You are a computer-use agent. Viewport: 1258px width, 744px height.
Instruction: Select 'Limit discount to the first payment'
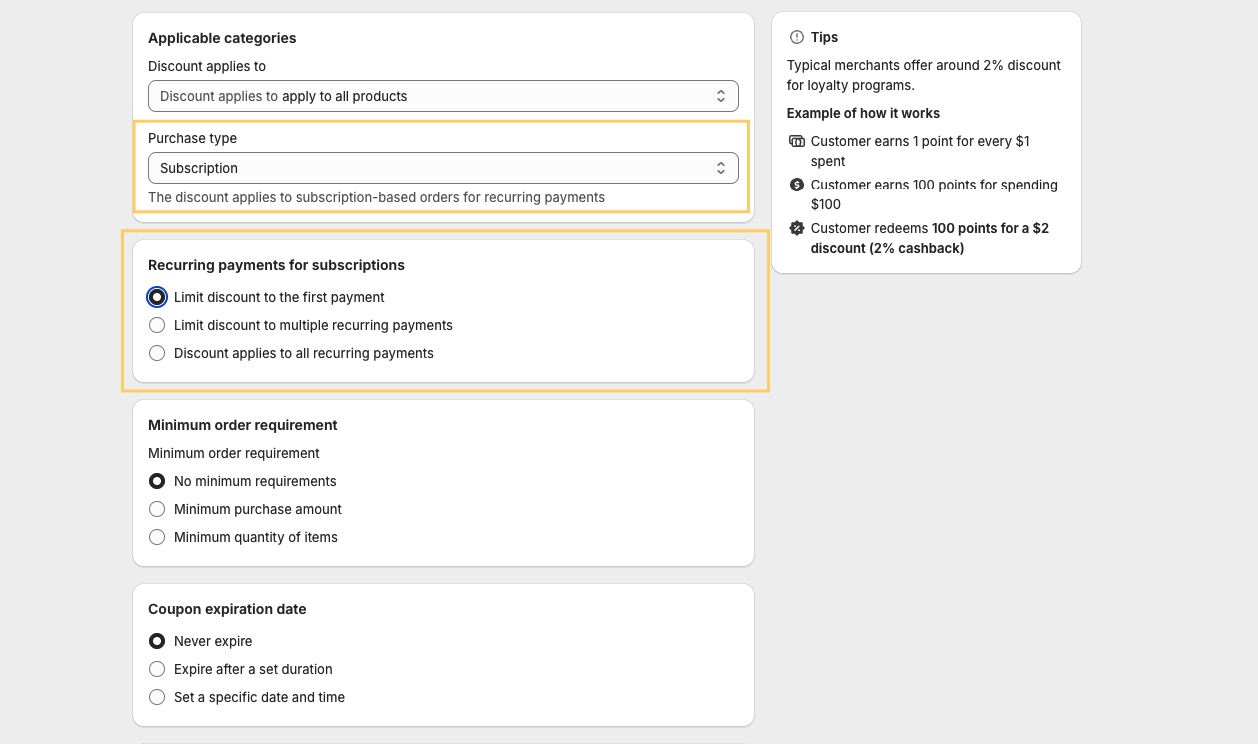pos(157,297)
